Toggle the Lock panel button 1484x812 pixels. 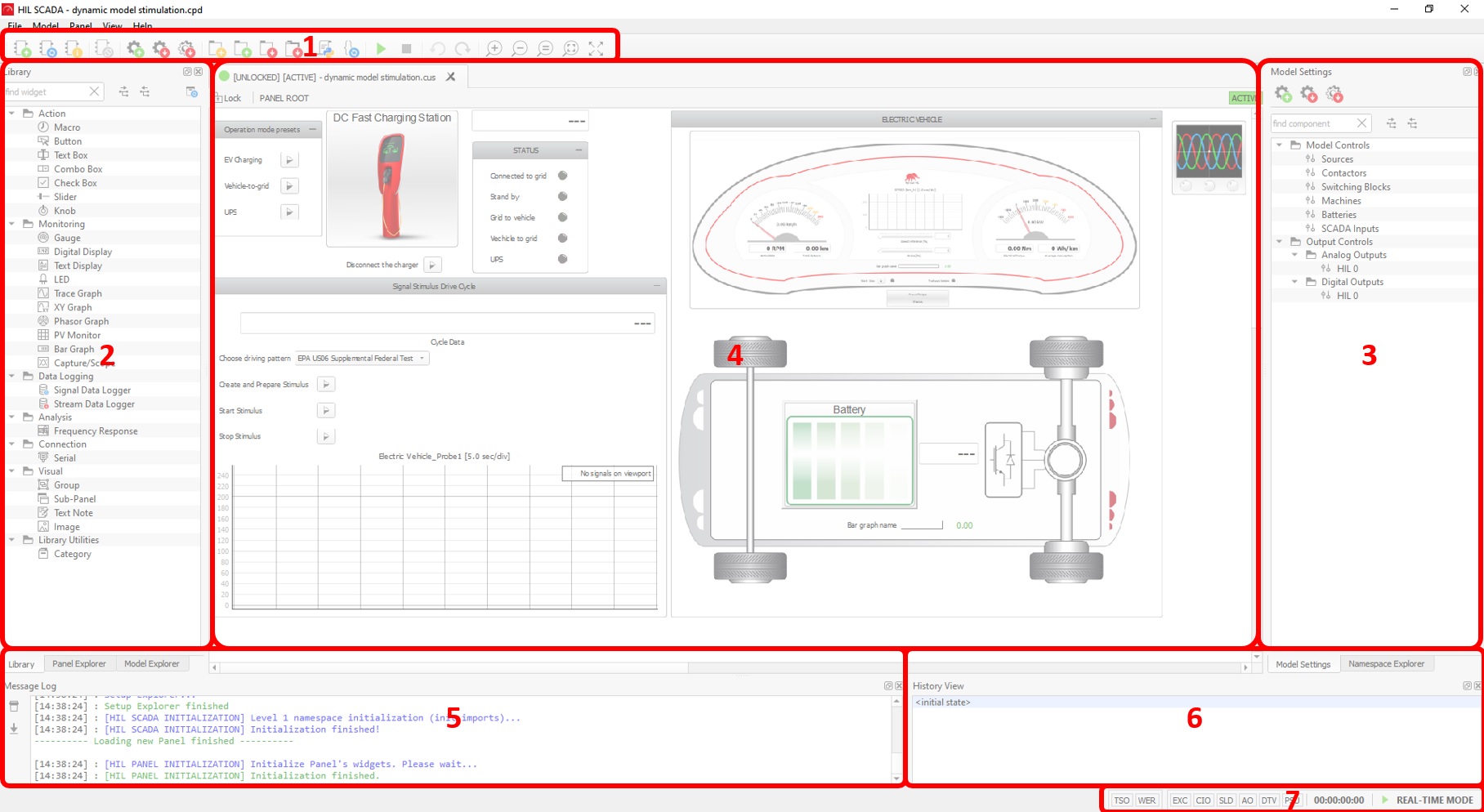pos(230,98)
